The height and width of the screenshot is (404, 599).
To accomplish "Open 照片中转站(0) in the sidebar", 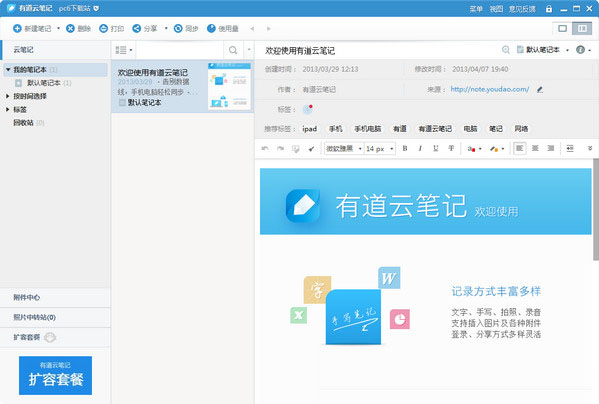I will [x=55, y=317].
